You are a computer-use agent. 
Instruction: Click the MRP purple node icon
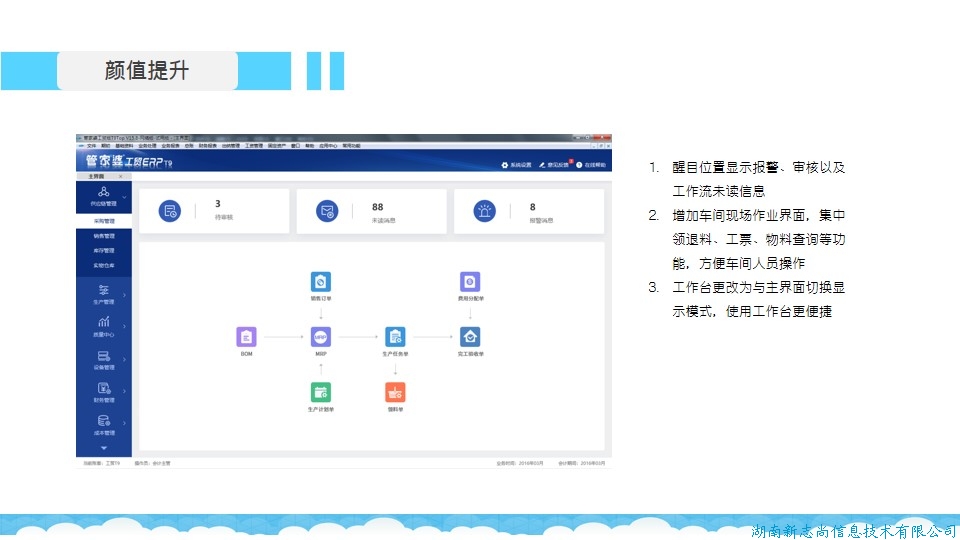[321, 337]
